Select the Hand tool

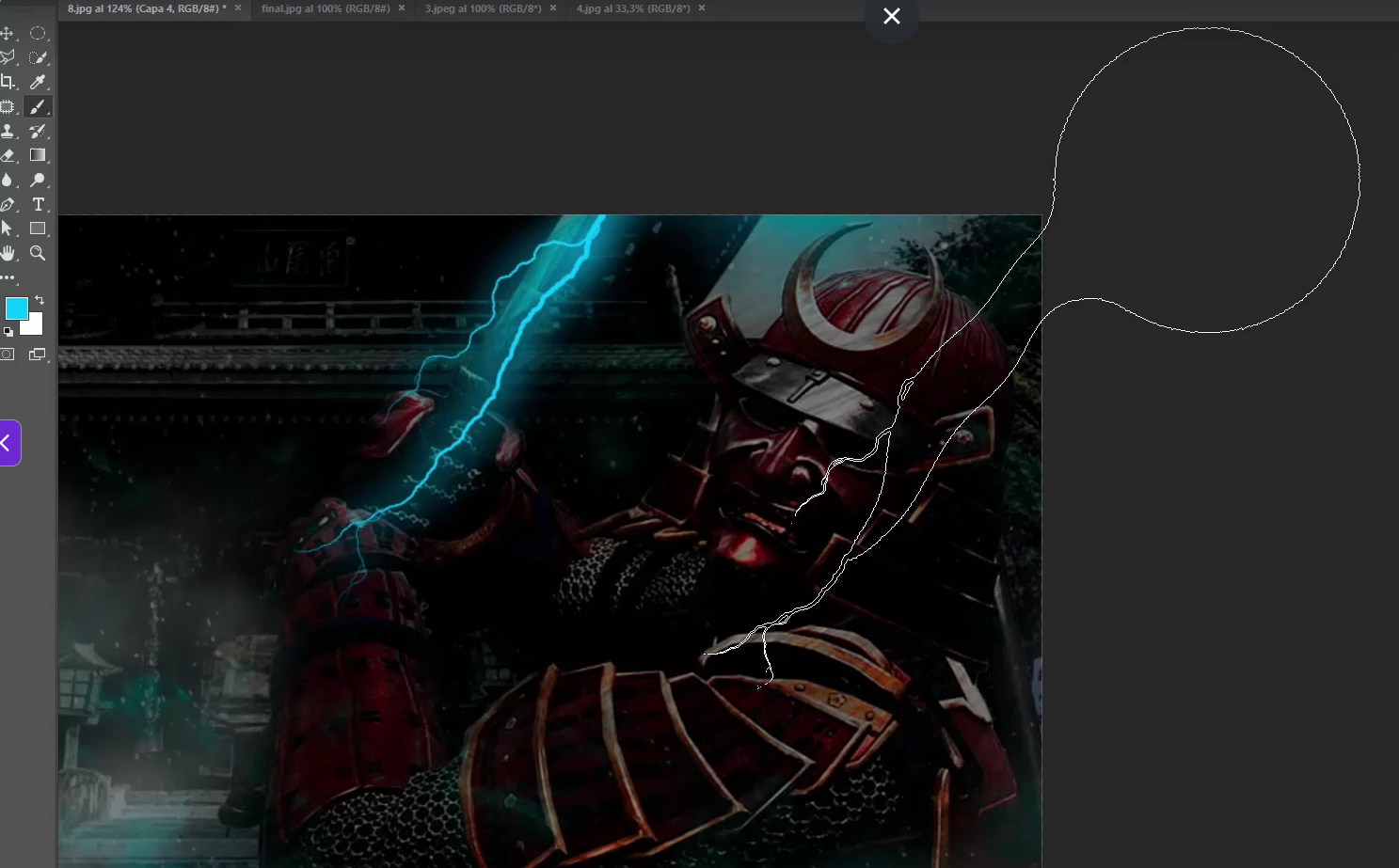[x=8, y=253]
